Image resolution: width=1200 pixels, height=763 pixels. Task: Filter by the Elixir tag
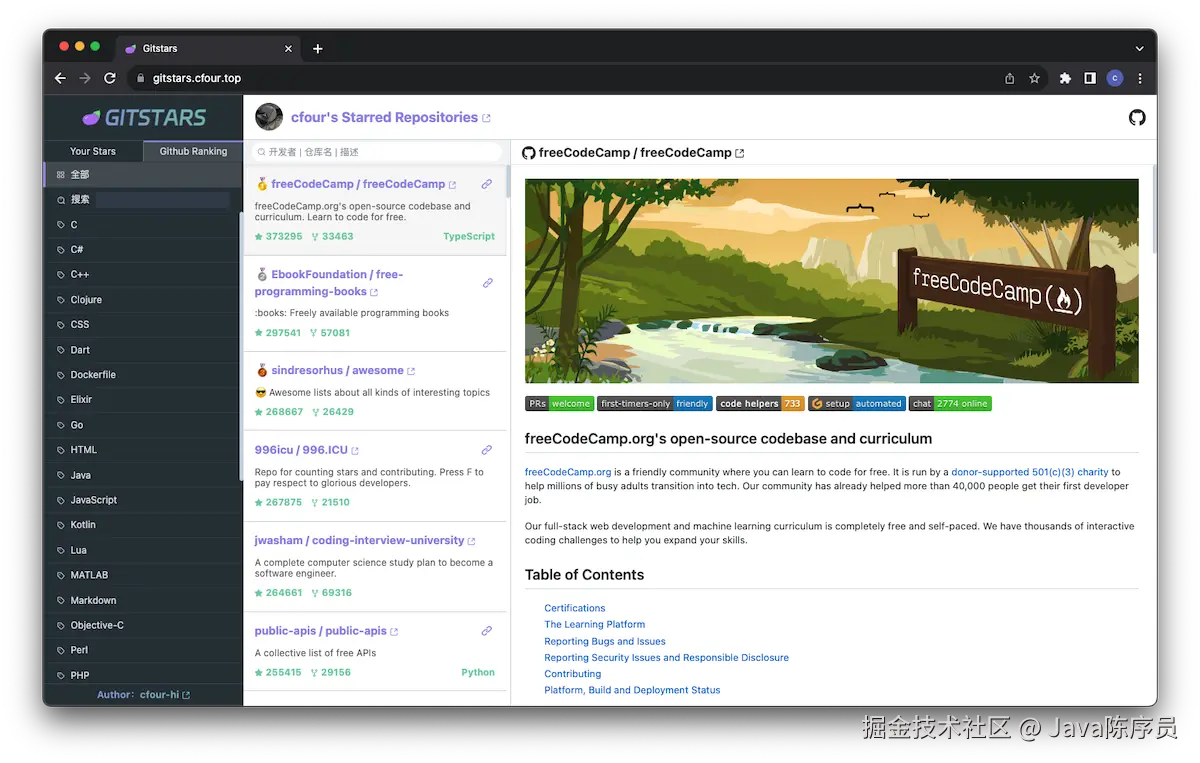coord(143,400)
